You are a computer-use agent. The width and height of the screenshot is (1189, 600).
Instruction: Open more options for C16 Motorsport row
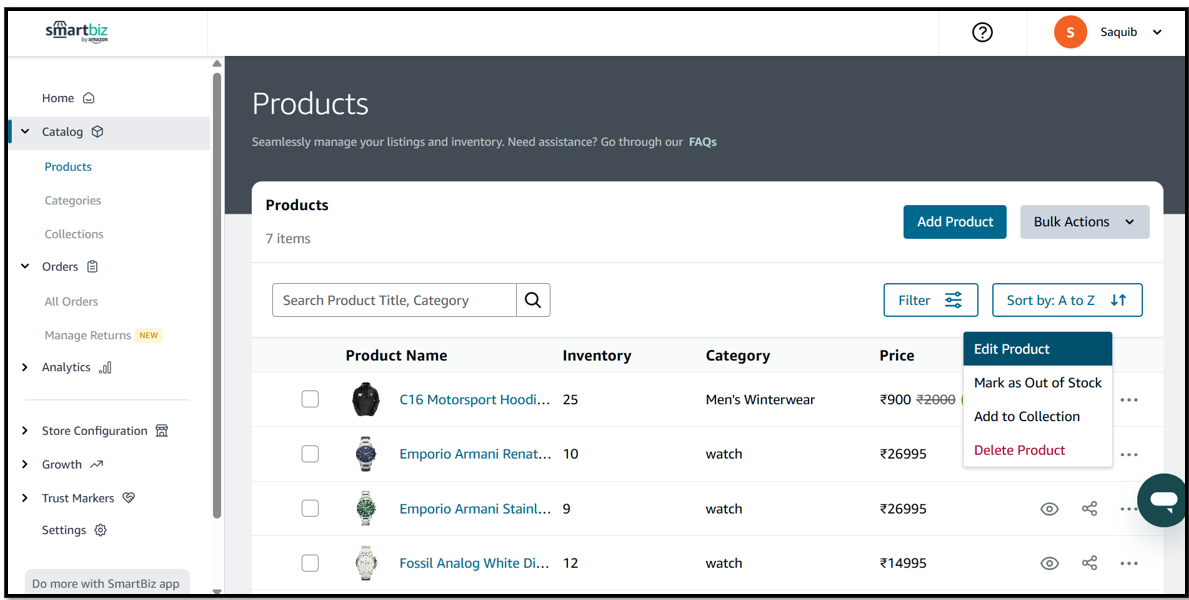click(x=1129, y=400)
